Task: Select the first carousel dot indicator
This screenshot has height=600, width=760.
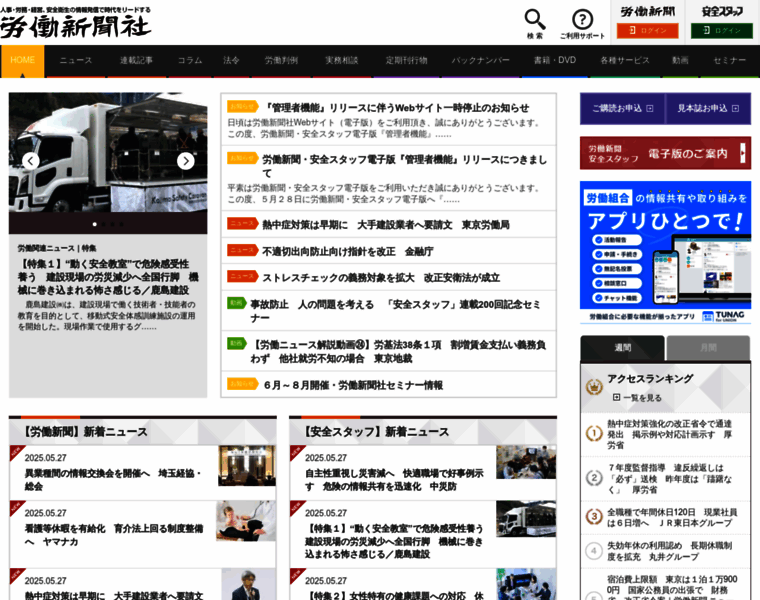Action: (95, 224)
